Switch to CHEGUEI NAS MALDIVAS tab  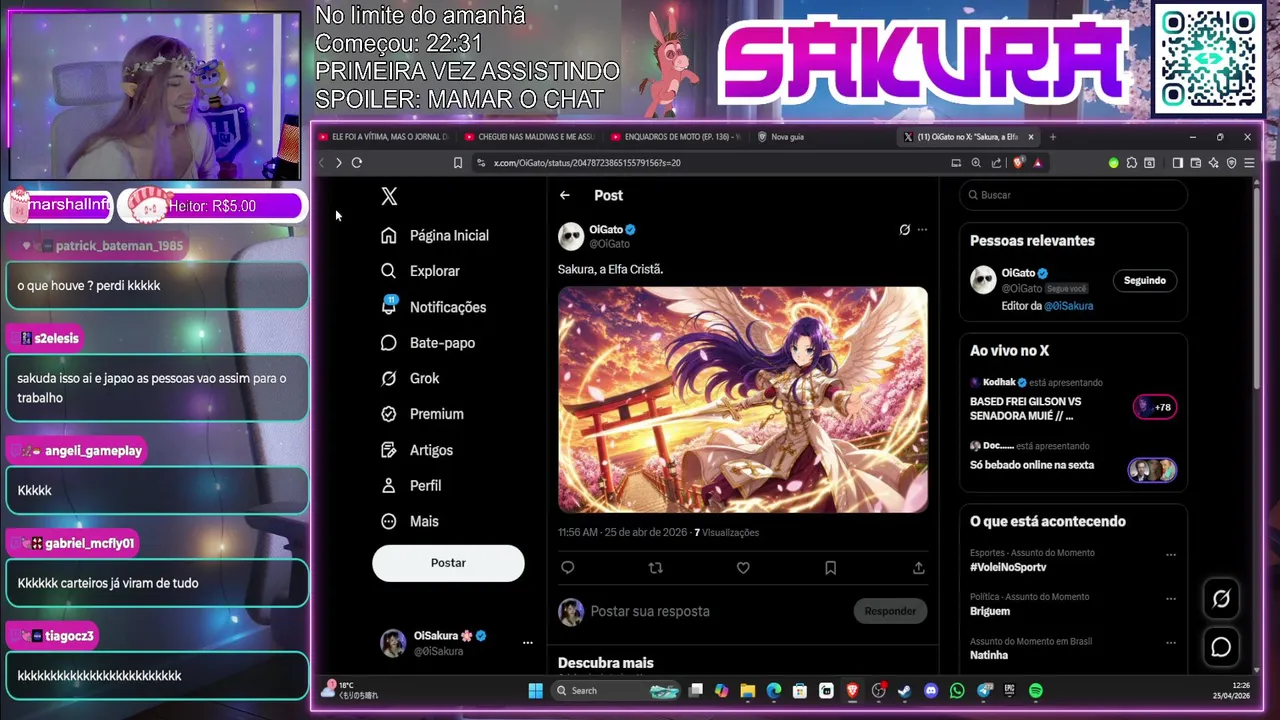coord(530,137)
